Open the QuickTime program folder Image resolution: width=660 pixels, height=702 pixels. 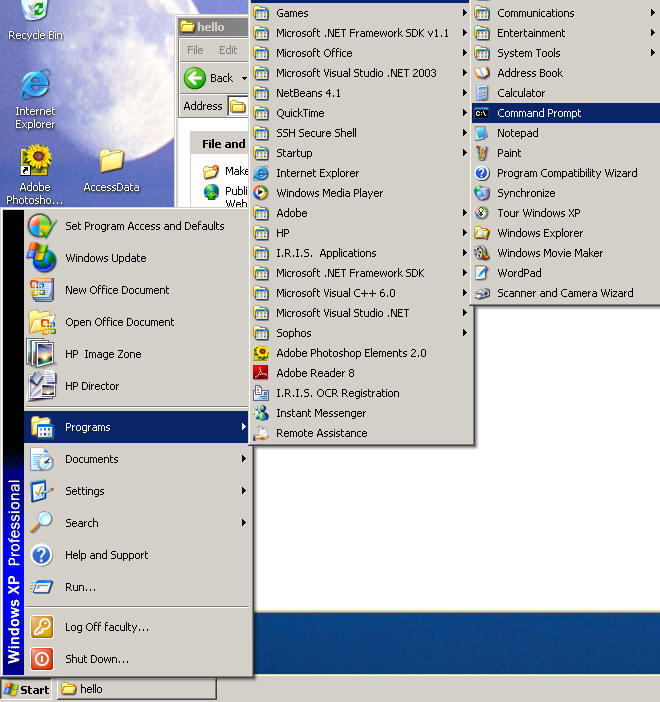(x=360, y=113)
